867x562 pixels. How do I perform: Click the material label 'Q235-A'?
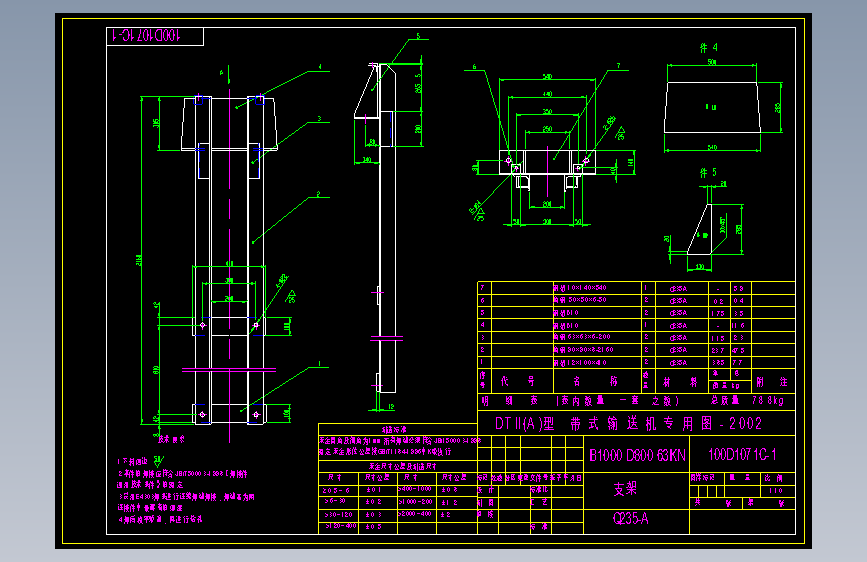(630, 518)
